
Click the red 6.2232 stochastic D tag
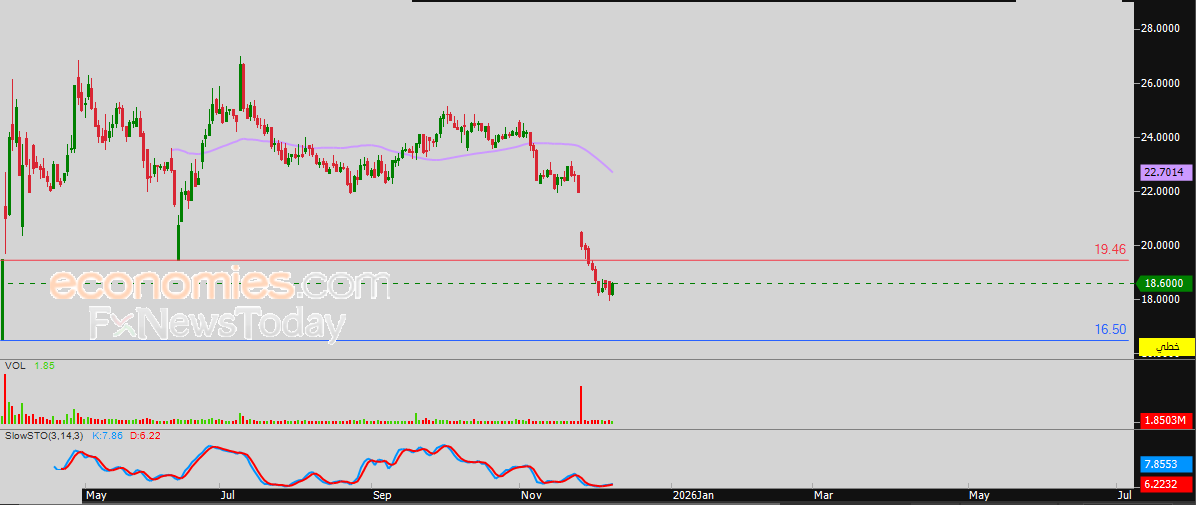pyautogui.click(x=1166, y=484)
